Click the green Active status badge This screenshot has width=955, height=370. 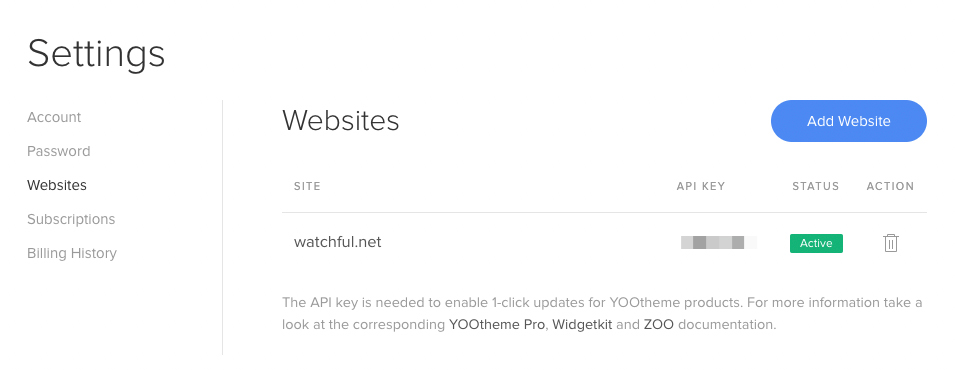coord(816,243)
